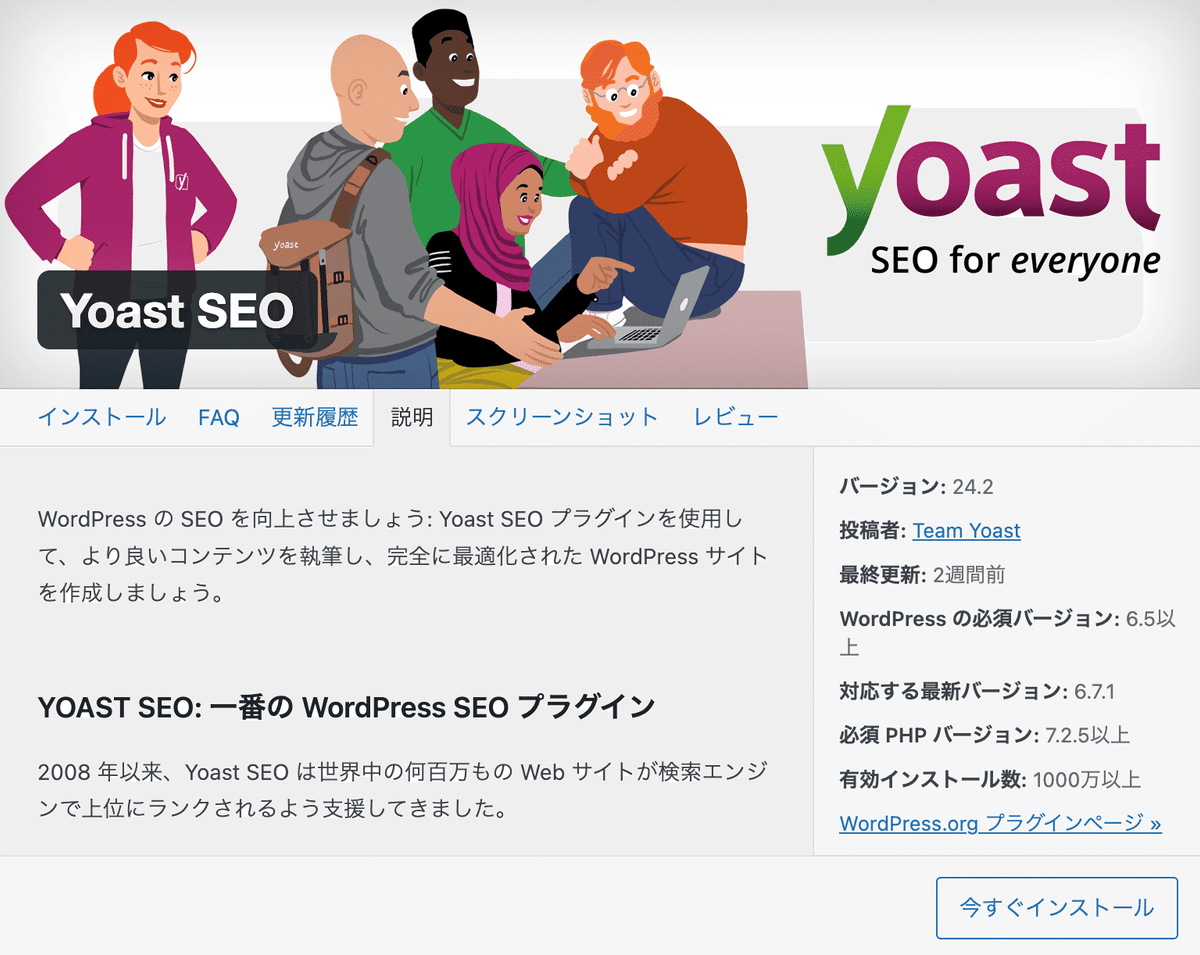
Task: Select the 説明 tab
Action: coord(412,418)
